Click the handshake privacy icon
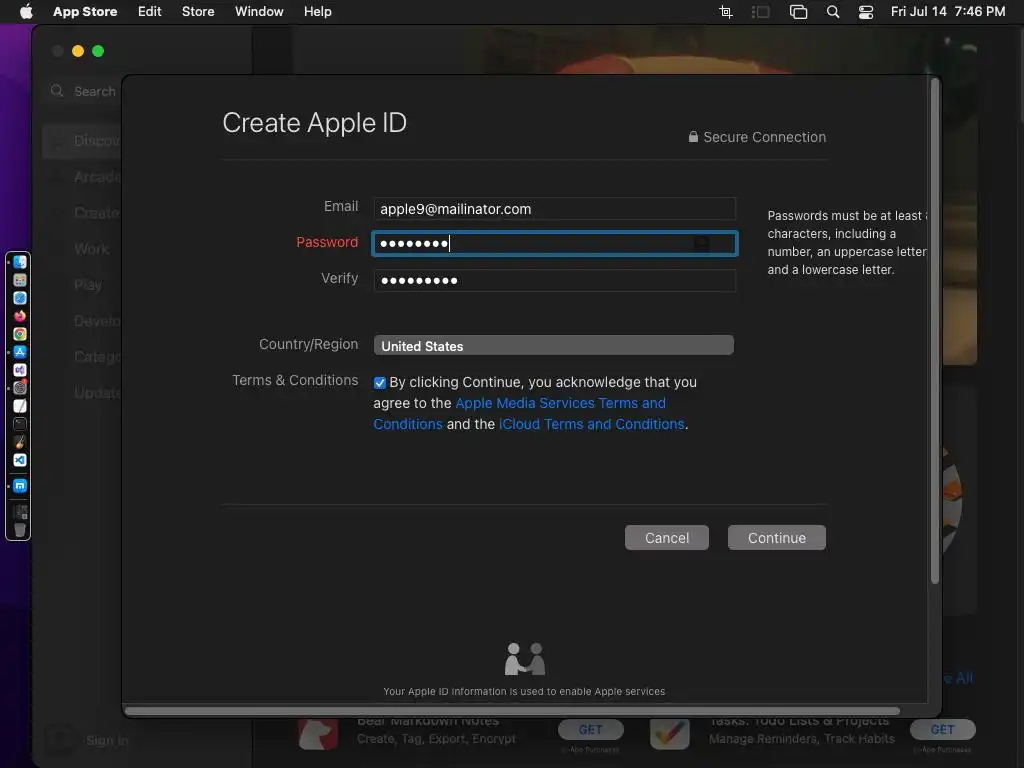The image size is (1024, 768). tap(524, 658)
